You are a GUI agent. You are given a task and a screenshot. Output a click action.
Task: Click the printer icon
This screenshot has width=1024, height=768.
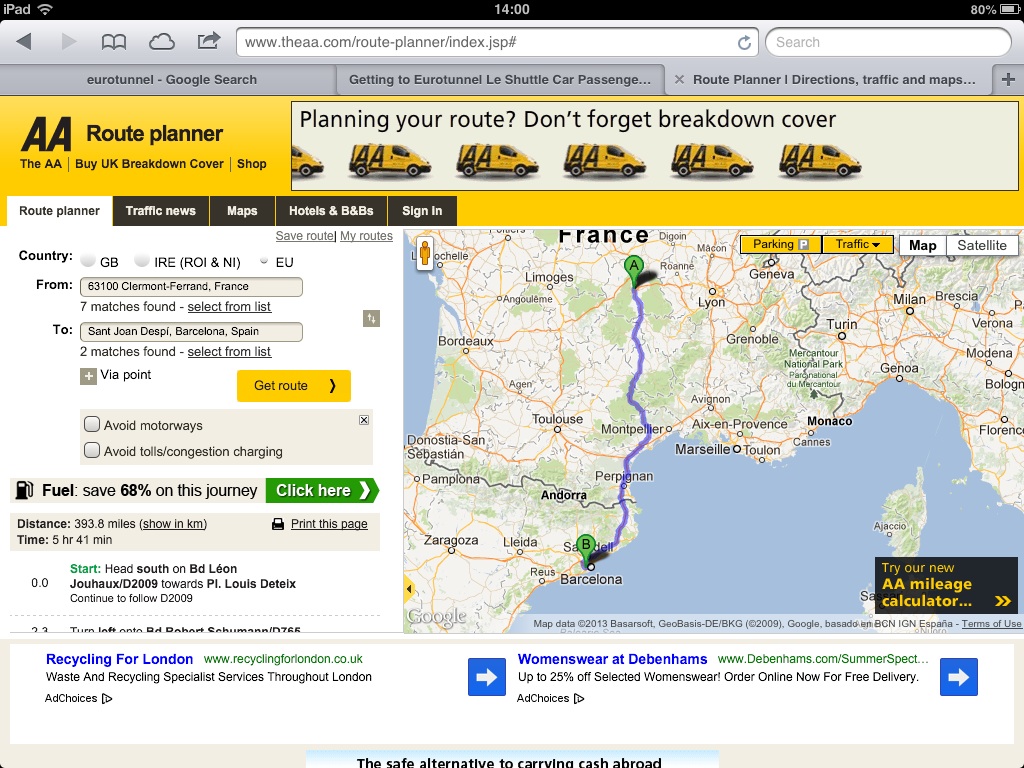278,524
